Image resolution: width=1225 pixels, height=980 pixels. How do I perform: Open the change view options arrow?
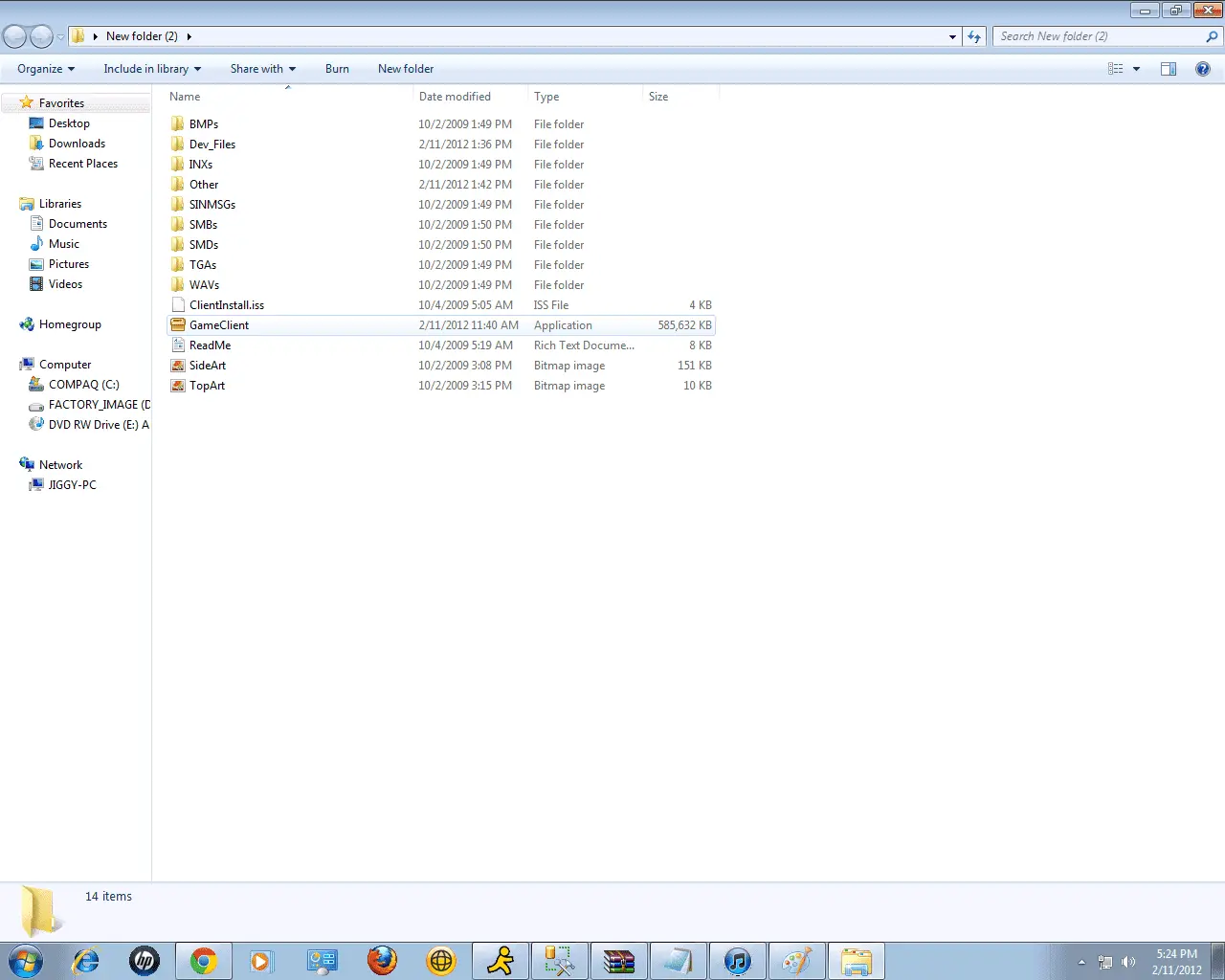1136,69
